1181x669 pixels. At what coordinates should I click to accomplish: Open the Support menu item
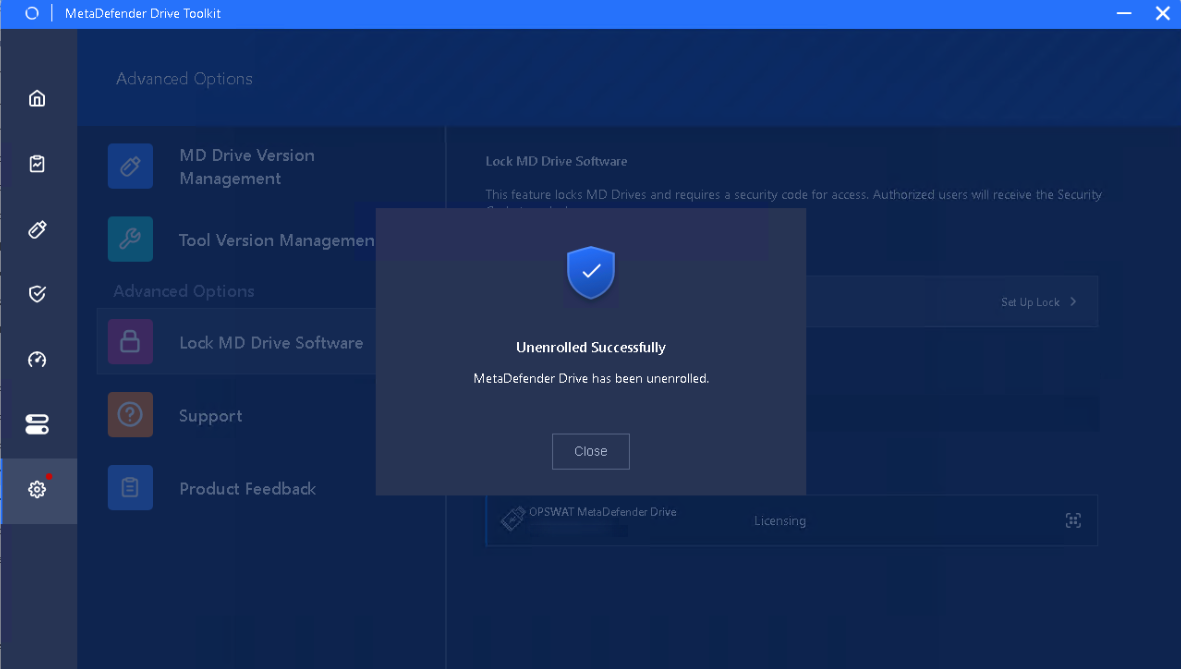211,416
